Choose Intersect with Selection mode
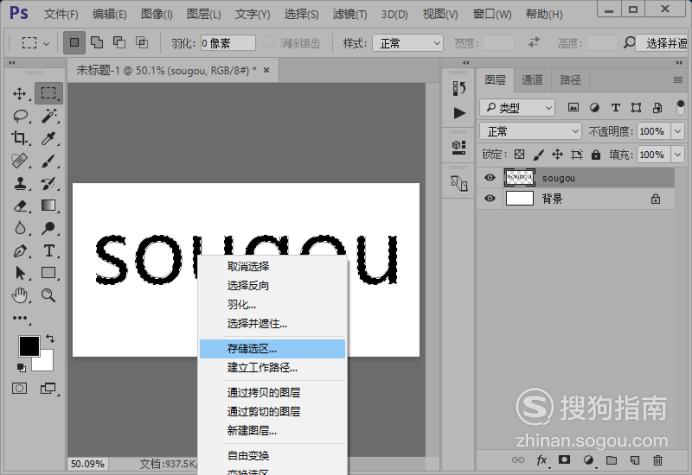Screen dimensions: 692x475 (x=142, y=43)
